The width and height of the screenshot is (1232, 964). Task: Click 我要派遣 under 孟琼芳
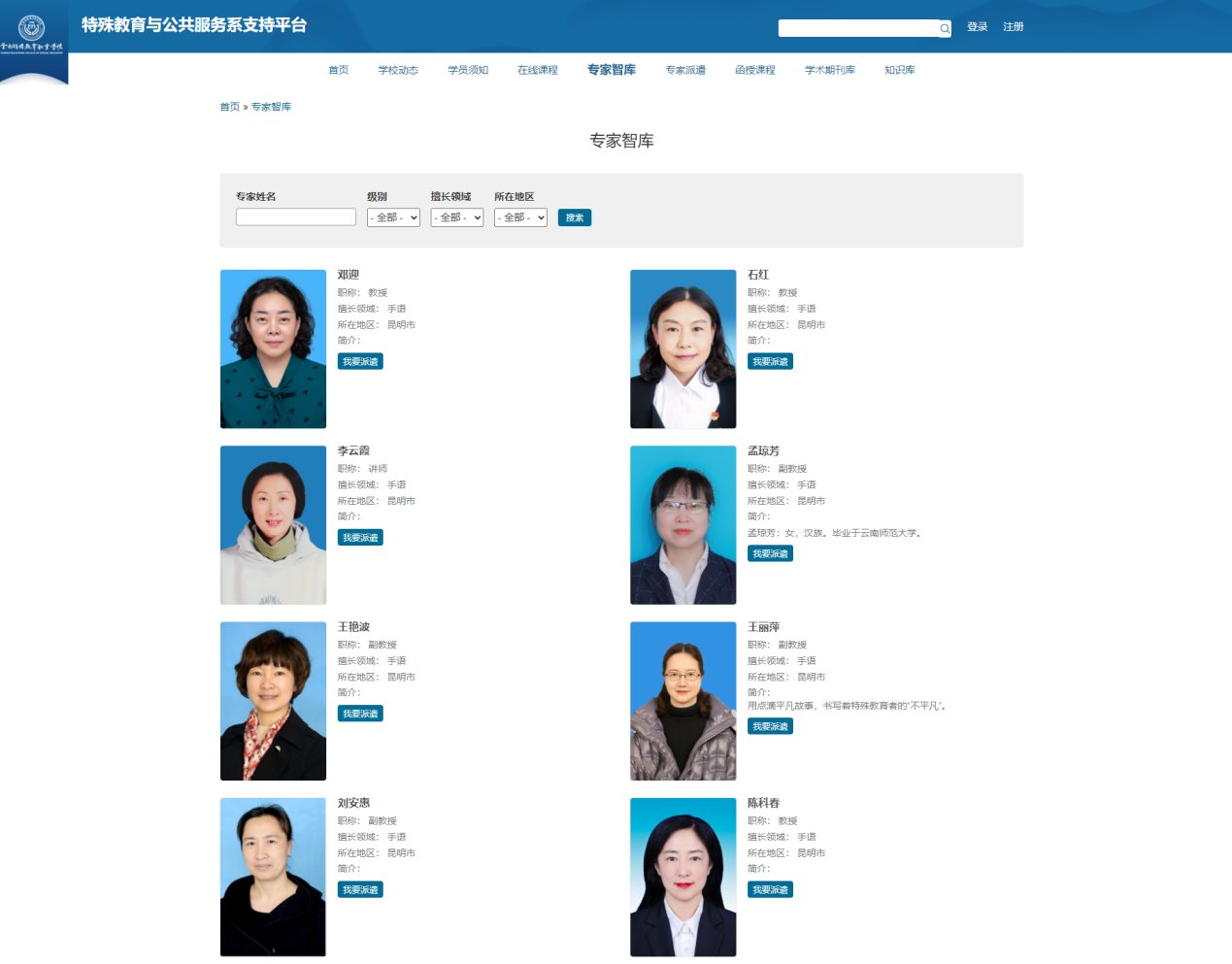tap(770, 553)
